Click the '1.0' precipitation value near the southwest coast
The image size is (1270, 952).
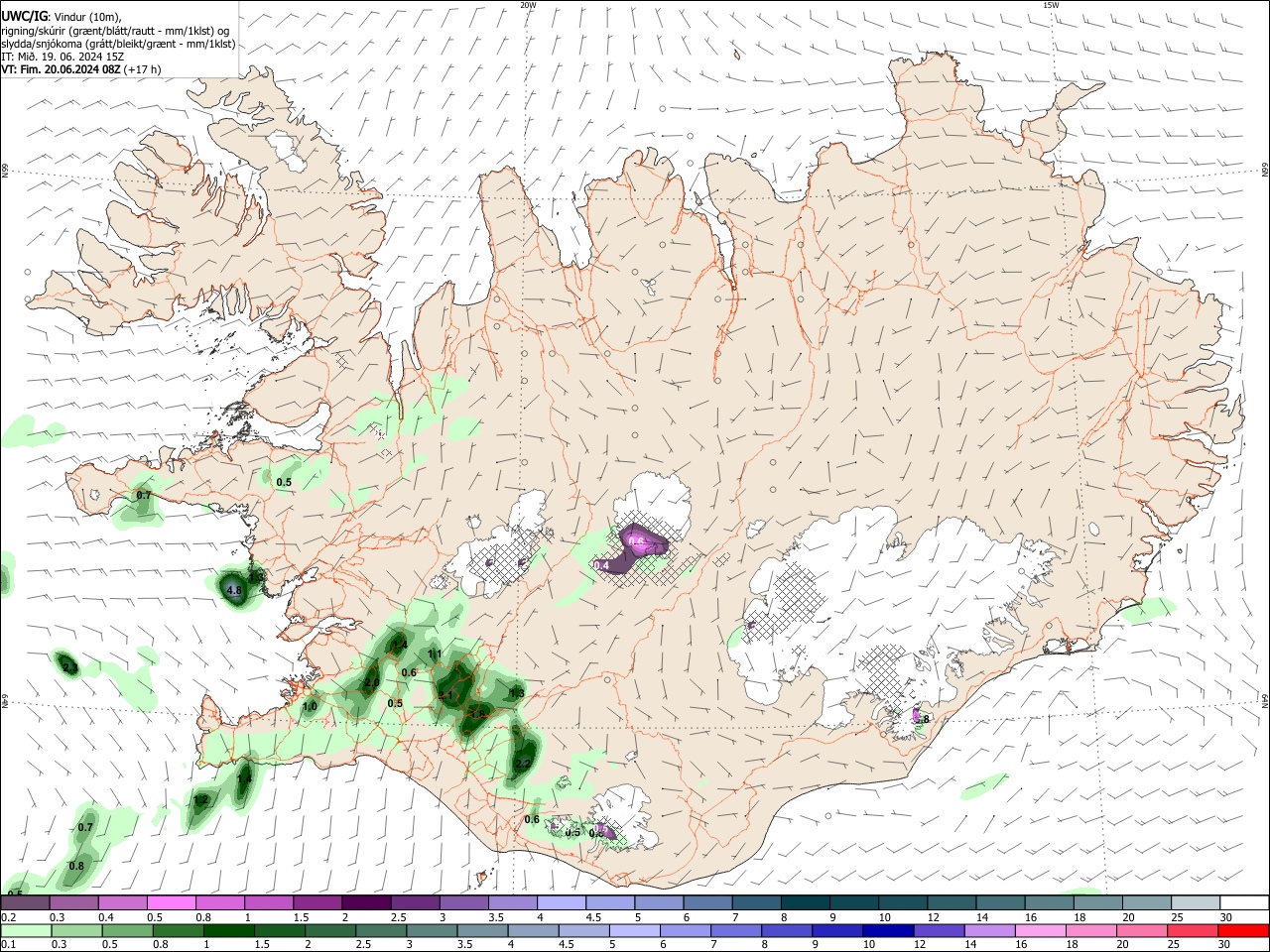[x=310, y=707]
